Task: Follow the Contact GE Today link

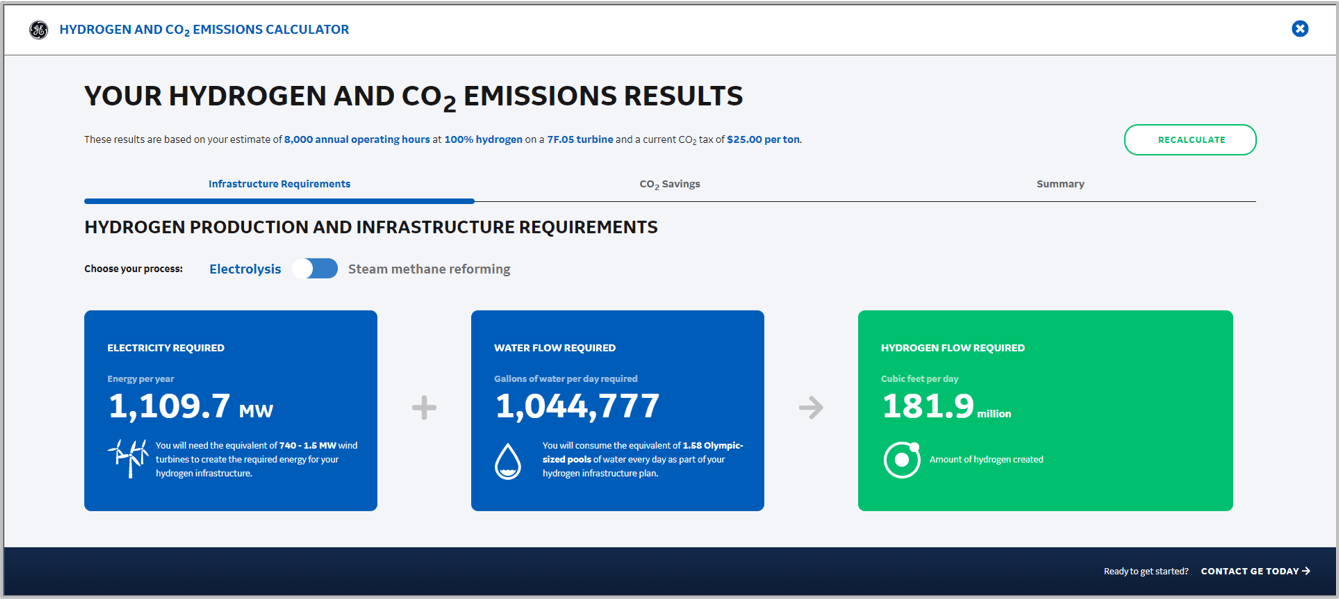Action: point(1256,571)
